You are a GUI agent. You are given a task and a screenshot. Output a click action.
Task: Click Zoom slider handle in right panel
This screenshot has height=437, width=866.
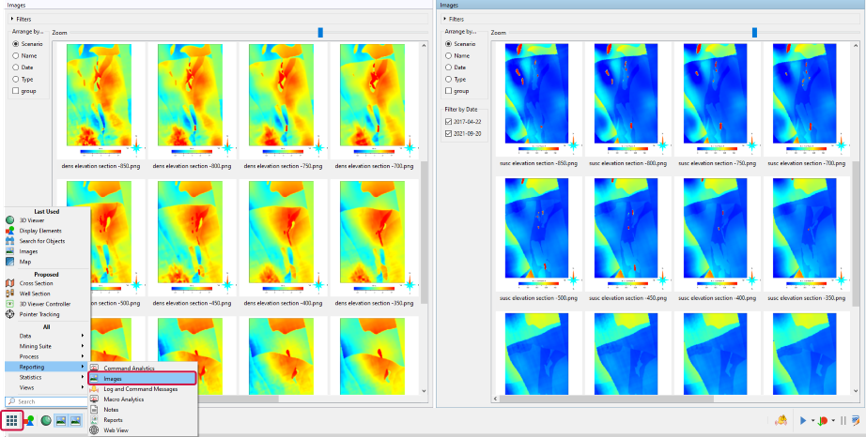click(x=754, y=33)
